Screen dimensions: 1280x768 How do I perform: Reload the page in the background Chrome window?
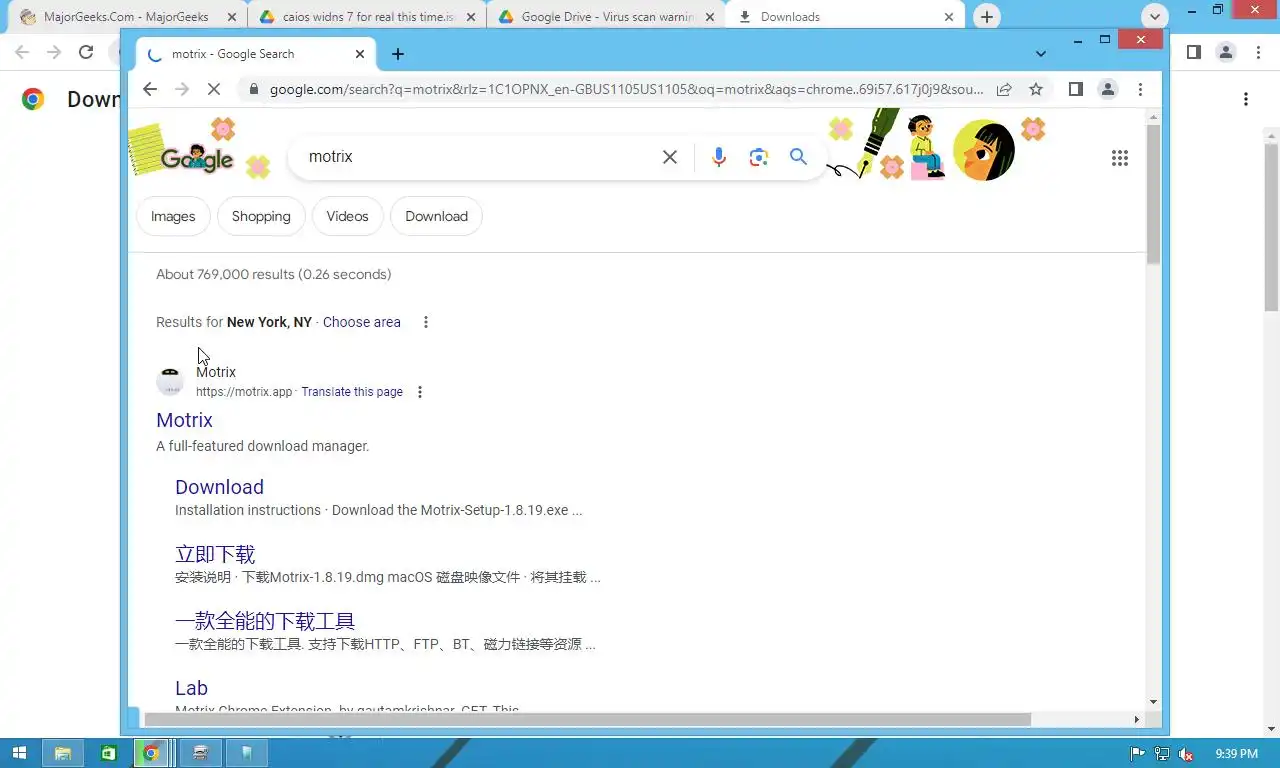click(x=86, y=52)
